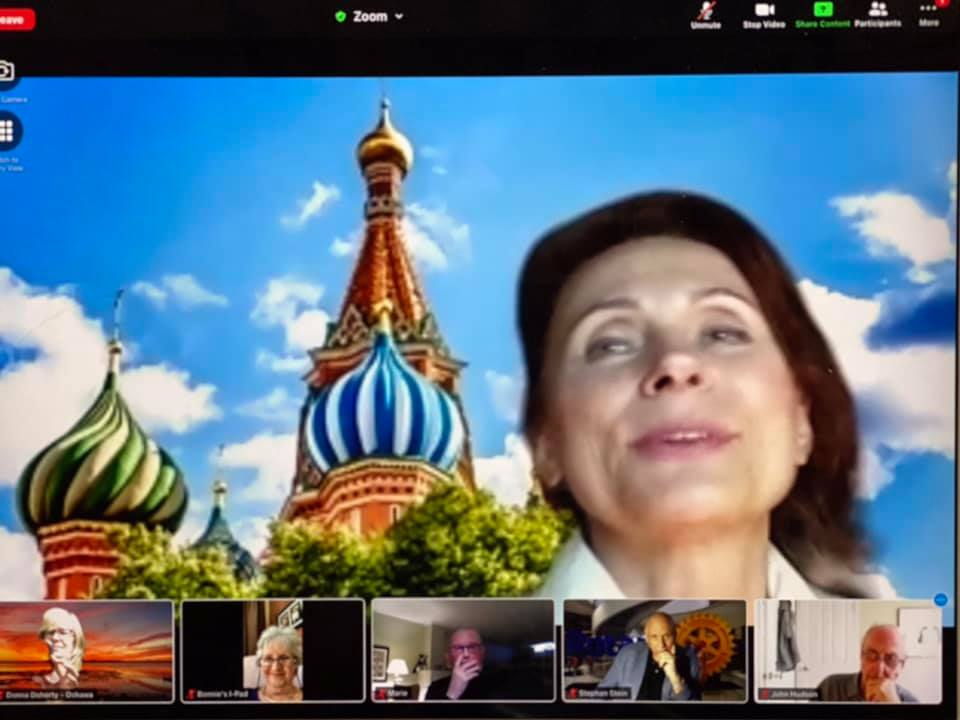Select Donna Doherty's video thumbnail
Screen dimensions: 960x720
point(86,650)
